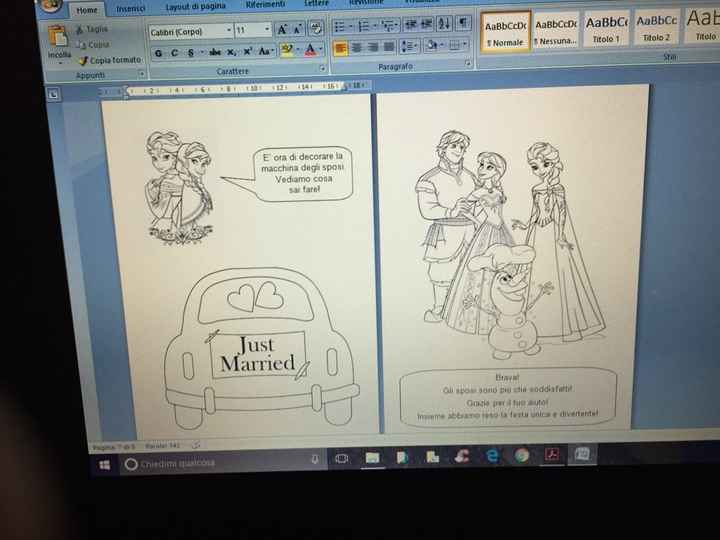
Task: Switch to the Inserisci tab
Action: pos(130,8)
